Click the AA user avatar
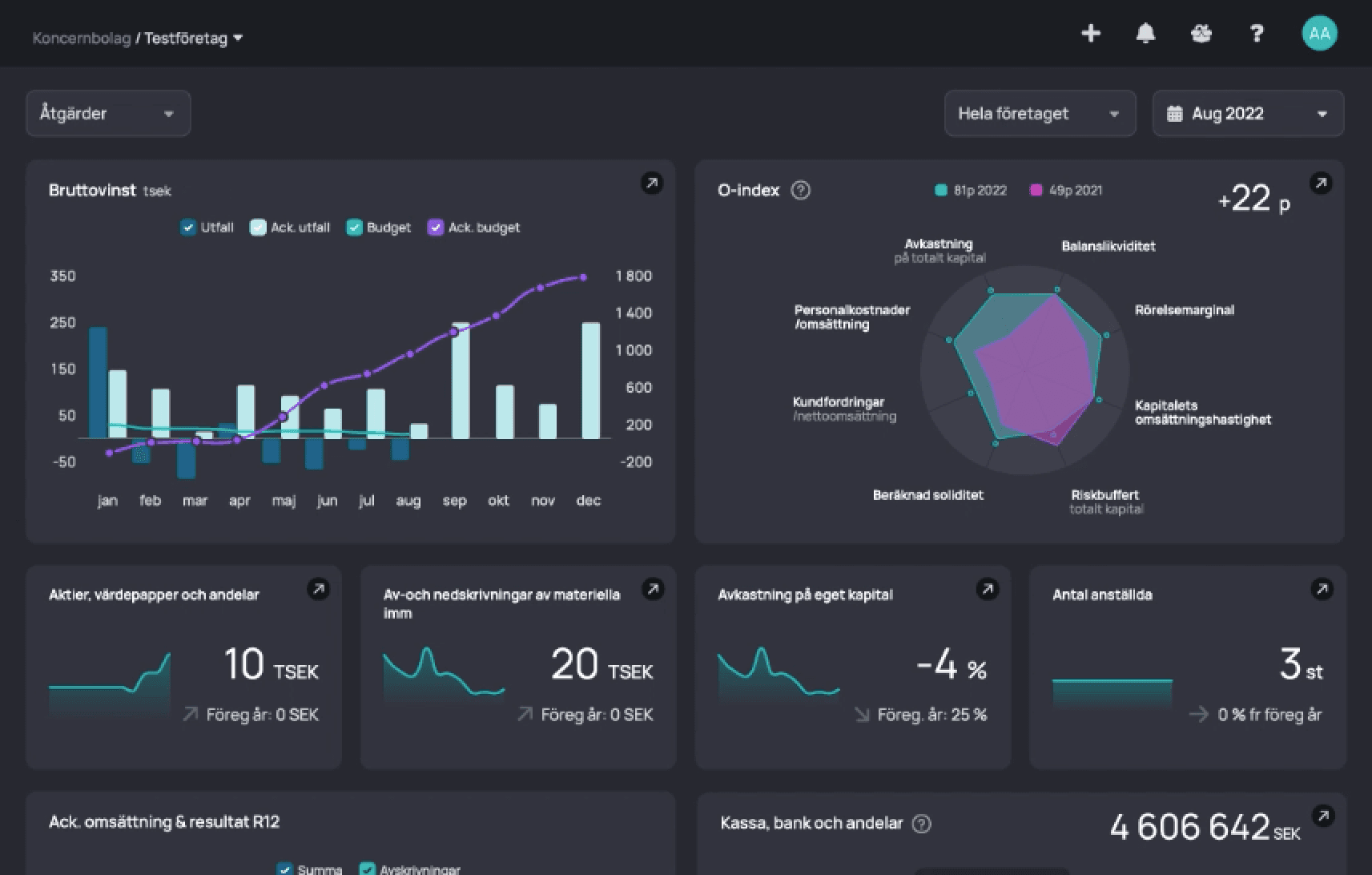Viewport: 1372px width, 875px height. click(x=1319, y=34)
